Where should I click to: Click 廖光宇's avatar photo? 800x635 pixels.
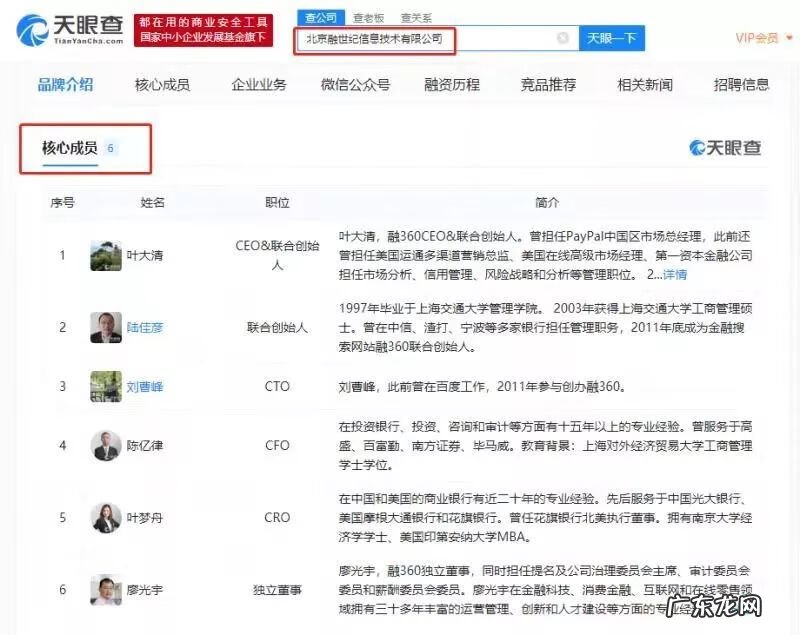(106, 589)
